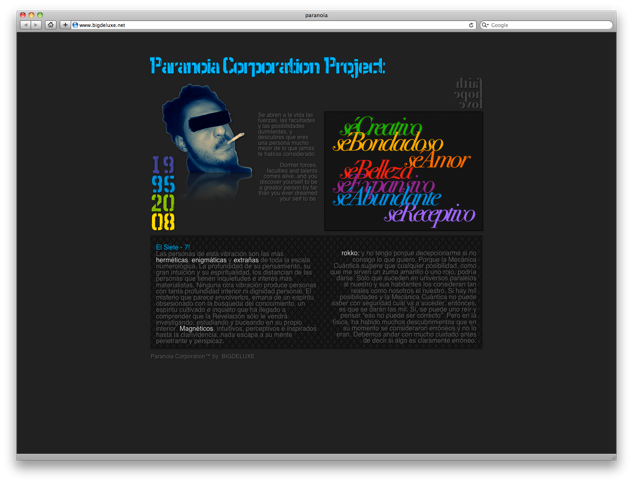Focus the Google search box
The image size is (633, 483).
pos(550,24)
